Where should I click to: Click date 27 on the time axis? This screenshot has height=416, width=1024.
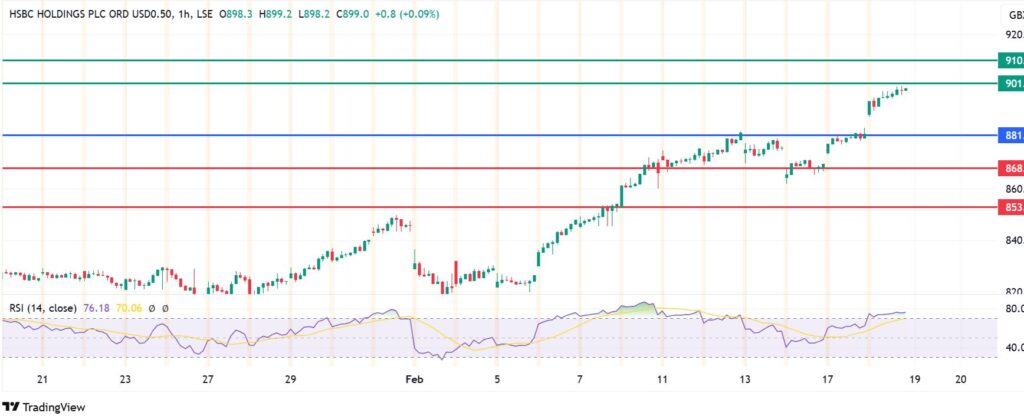pyautogui.click(x=207, y=380)
